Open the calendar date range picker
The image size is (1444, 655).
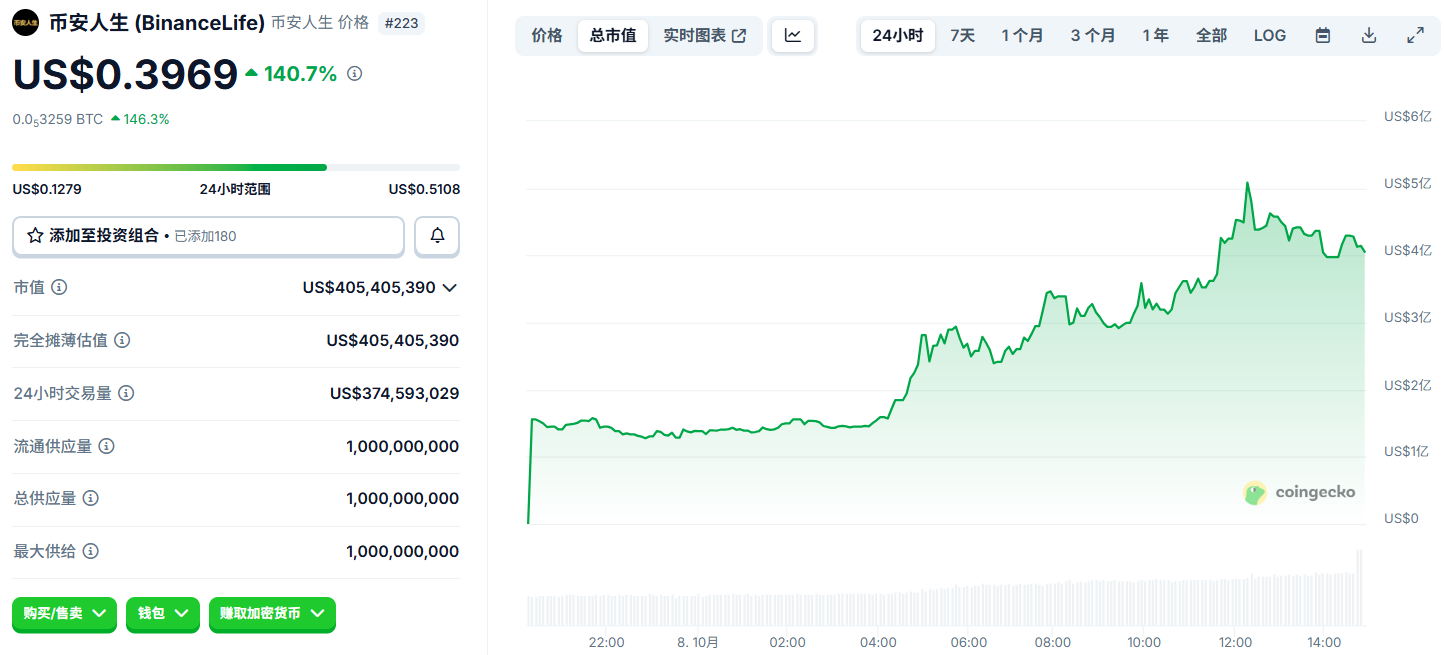(1323, 36)
